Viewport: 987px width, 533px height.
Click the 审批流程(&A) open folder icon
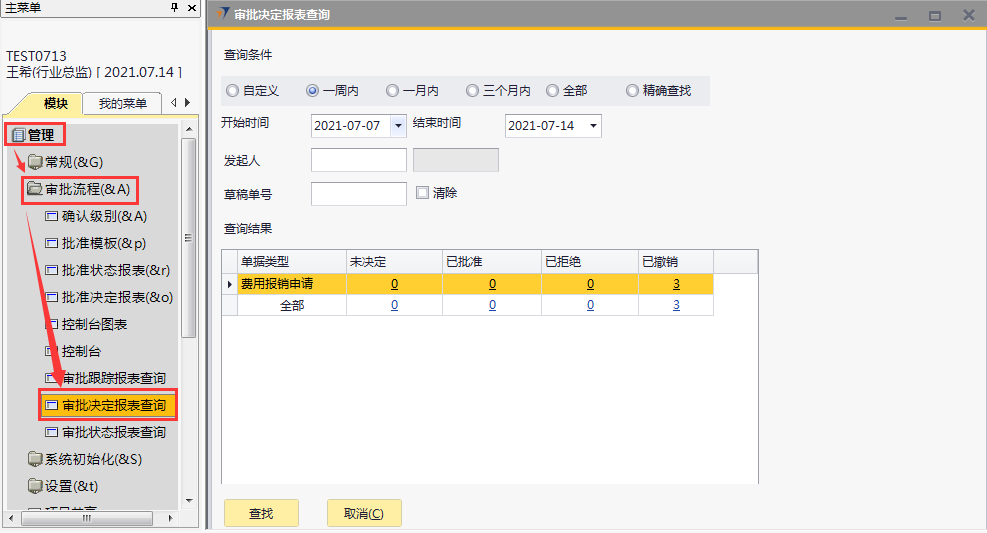35,189
